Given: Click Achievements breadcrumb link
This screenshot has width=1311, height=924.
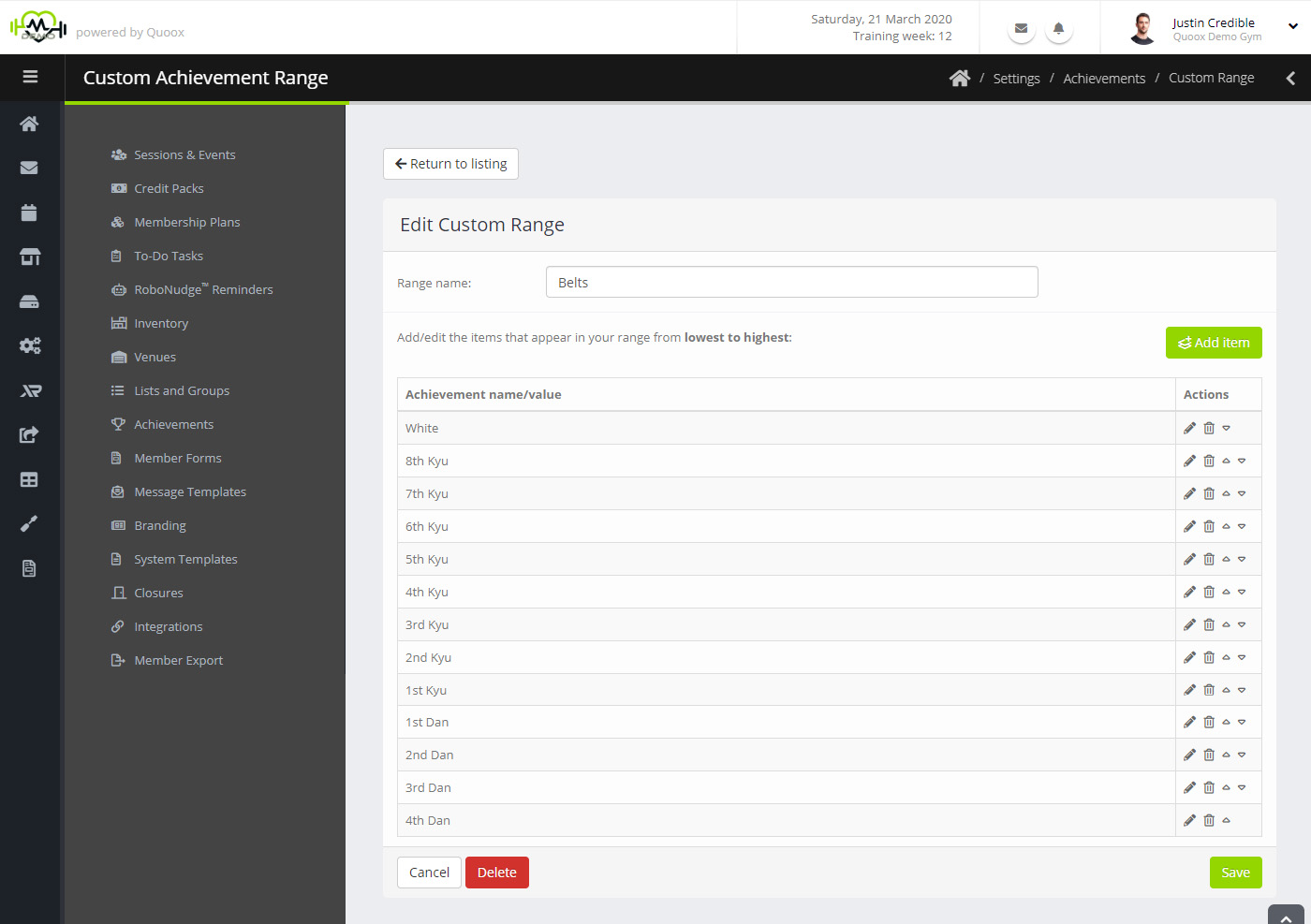Looking at the screenshot, I should pyautogui.click(x=1104, y=79).
